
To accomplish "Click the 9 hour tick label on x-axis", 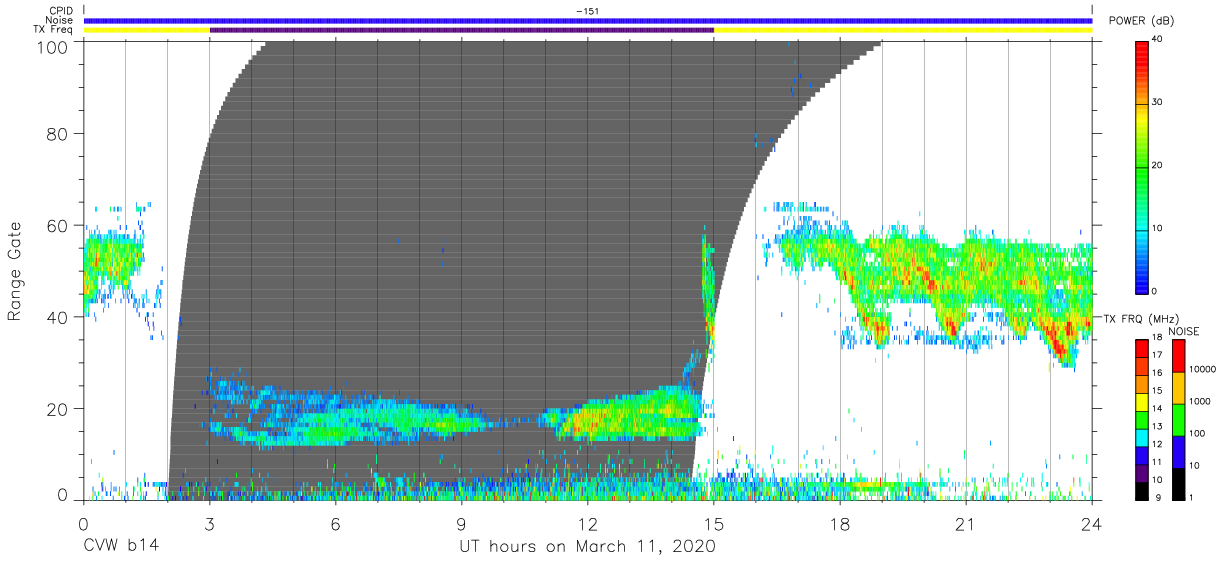I will (x=461, y=523).
